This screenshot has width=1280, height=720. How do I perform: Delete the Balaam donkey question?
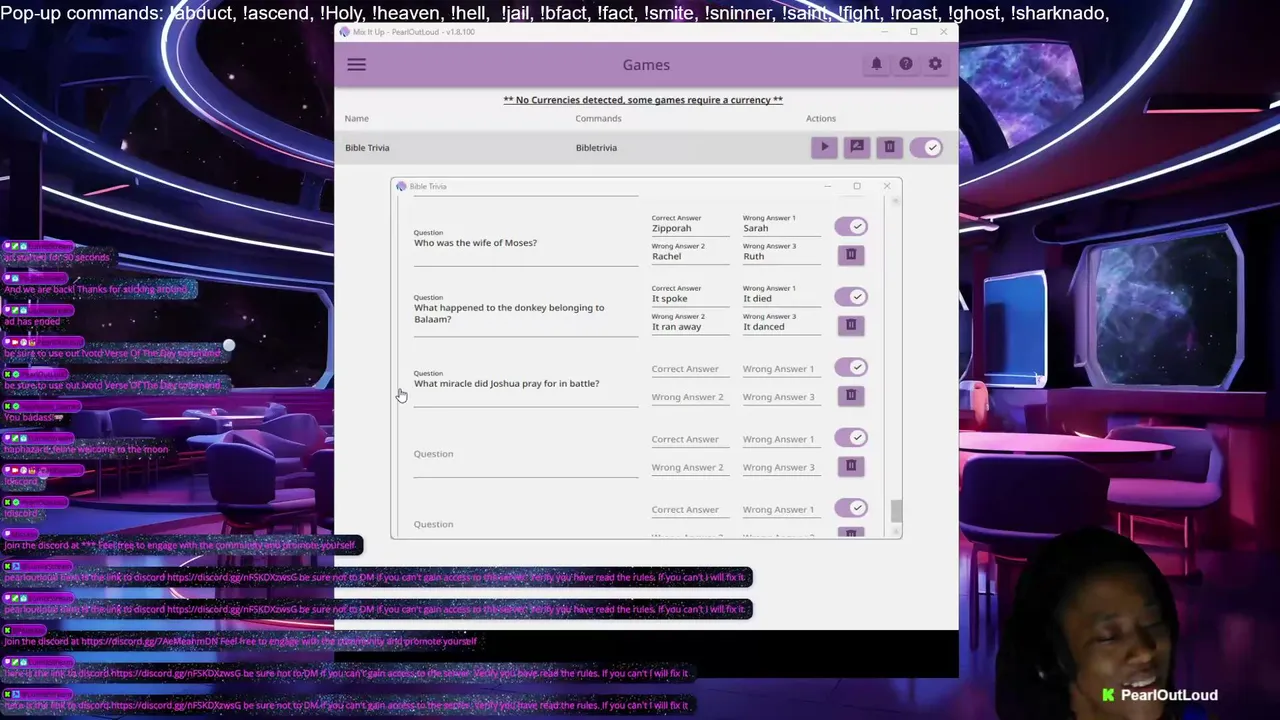pyautogui.click(x=851, y=325)
